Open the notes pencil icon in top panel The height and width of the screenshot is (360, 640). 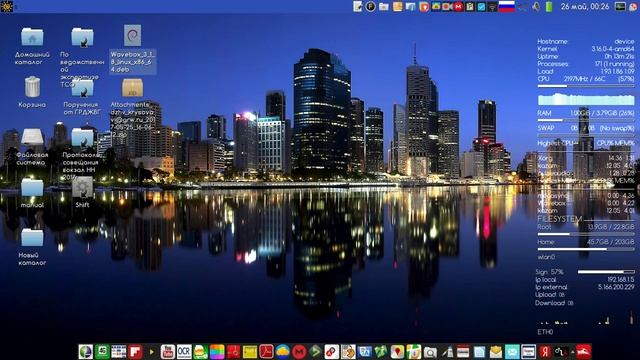pos(357,6)
